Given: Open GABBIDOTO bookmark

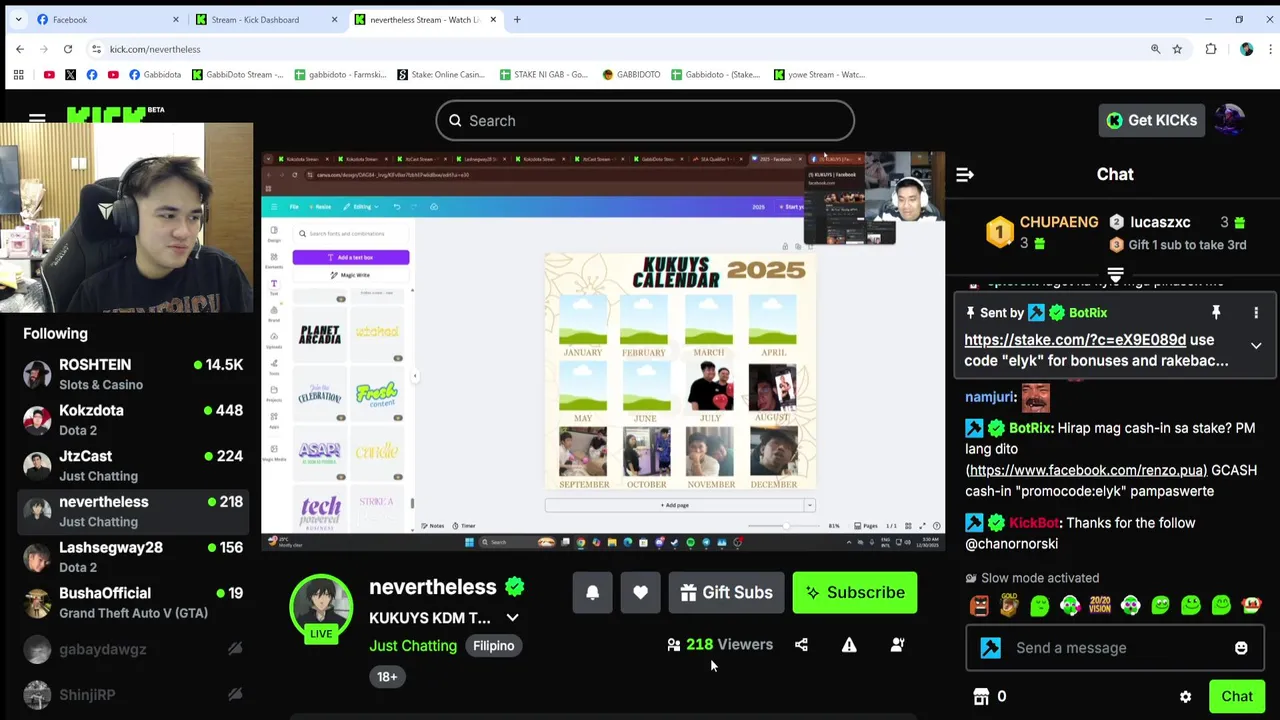Looking at the screenshot, I should 631,75.
